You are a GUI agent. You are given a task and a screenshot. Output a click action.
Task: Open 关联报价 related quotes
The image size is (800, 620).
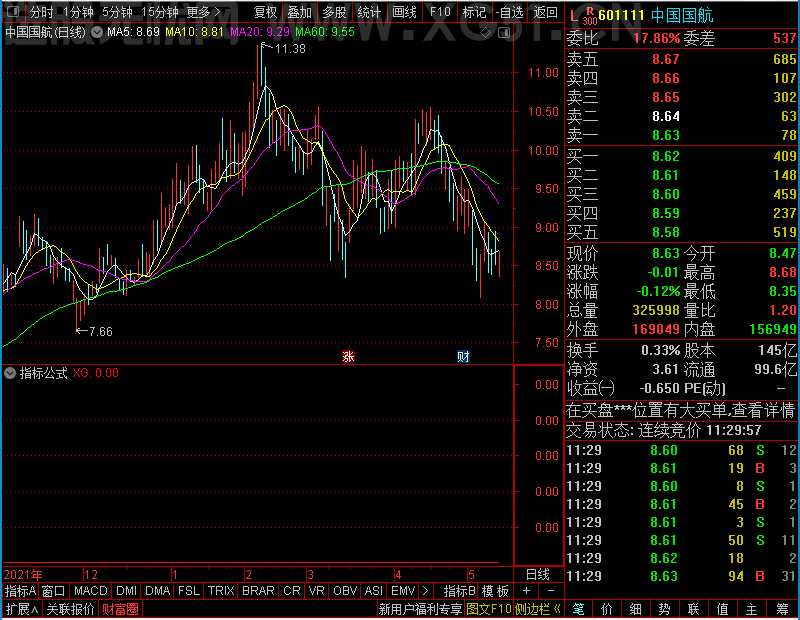click(70, 609)
